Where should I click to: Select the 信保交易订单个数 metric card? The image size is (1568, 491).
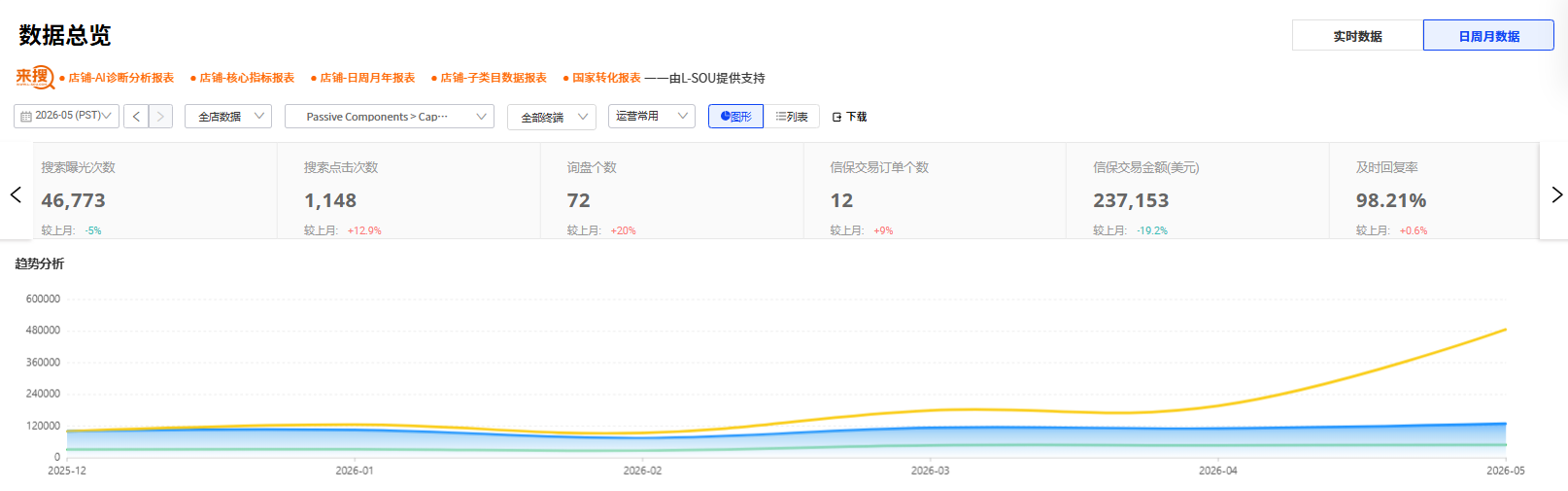(936, 191)
